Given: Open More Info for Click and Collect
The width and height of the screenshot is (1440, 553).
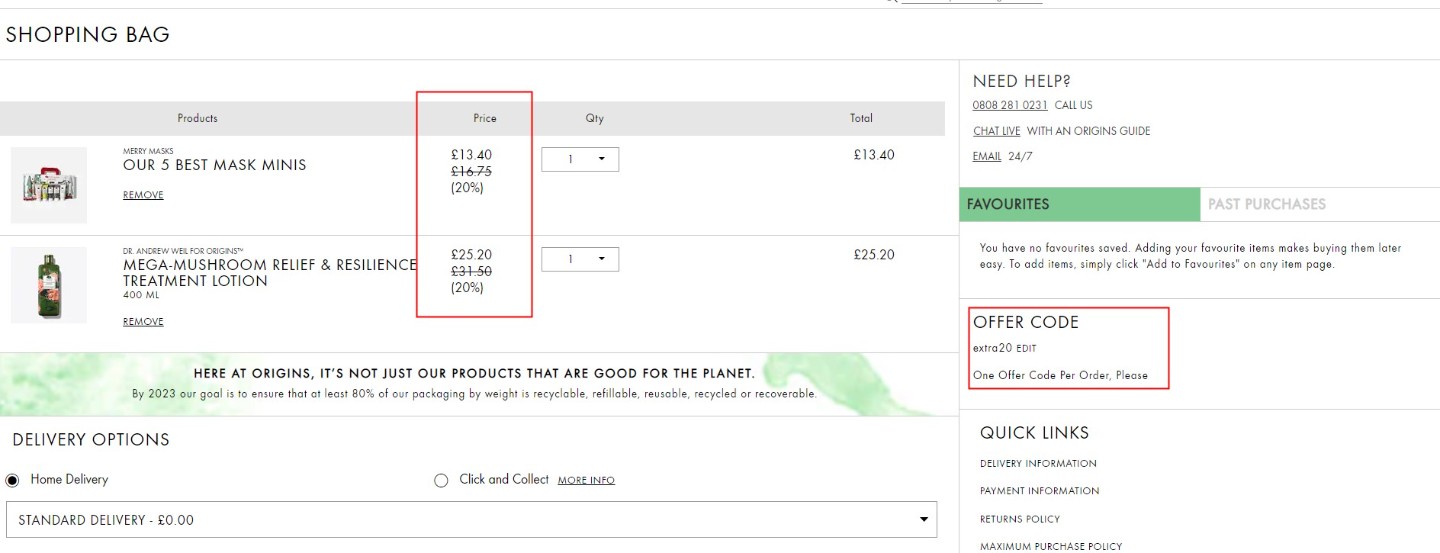Looking at the screenshot, I should click(x=586, y=480).
